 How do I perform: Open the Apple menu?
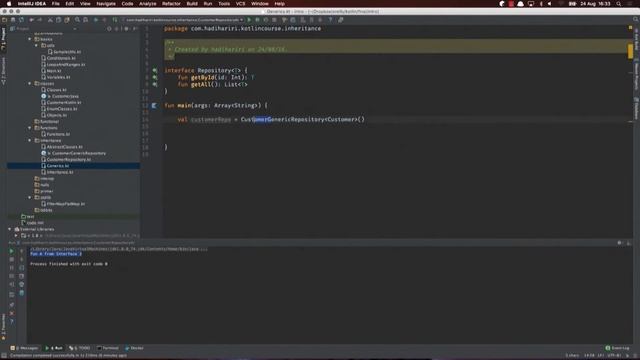pyautogui.click(x=9, y=4)
